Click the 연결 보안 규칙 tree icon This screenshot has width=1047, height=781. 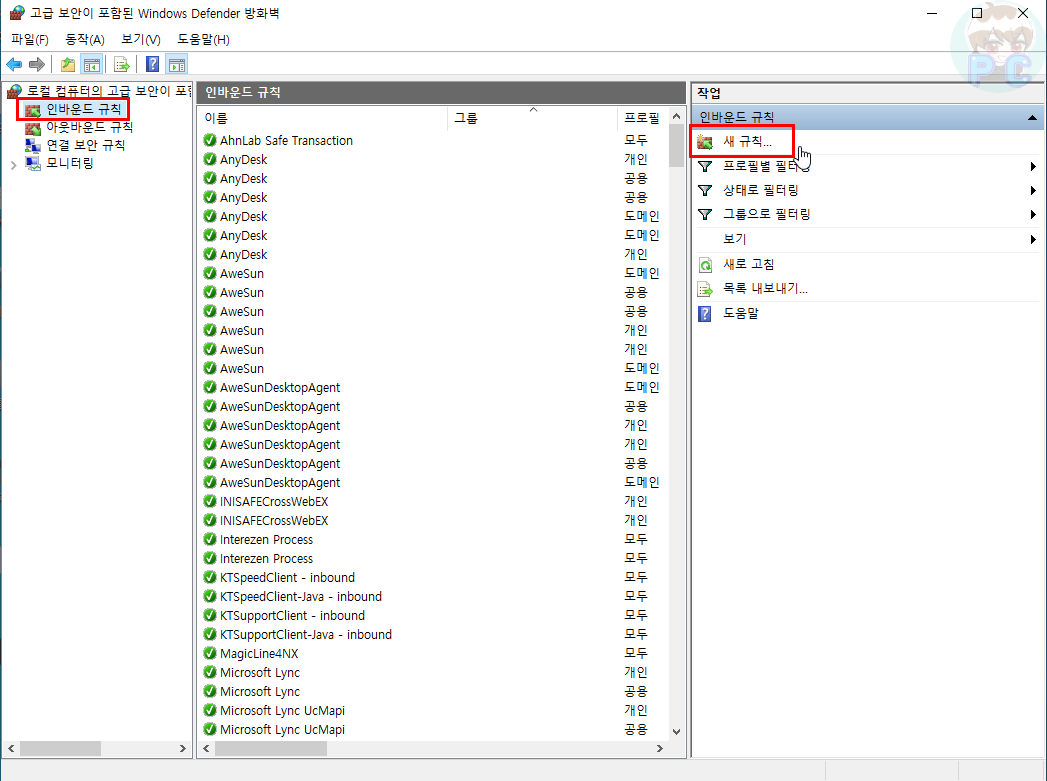pyautogui.click(x=33, y=146)
